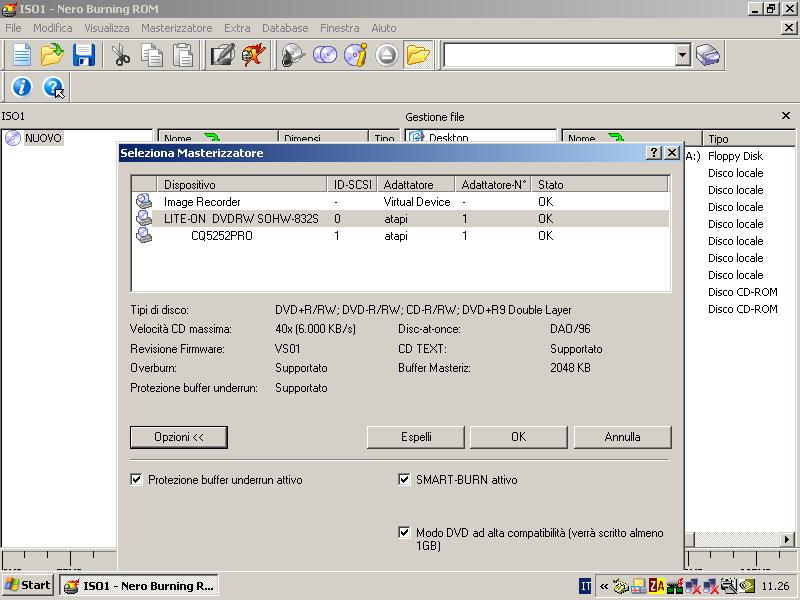The width and height of the screenshot is (800, 600).
Task: Toggle SMART-BURN attivo checkbox
Action: click(404, 479)
